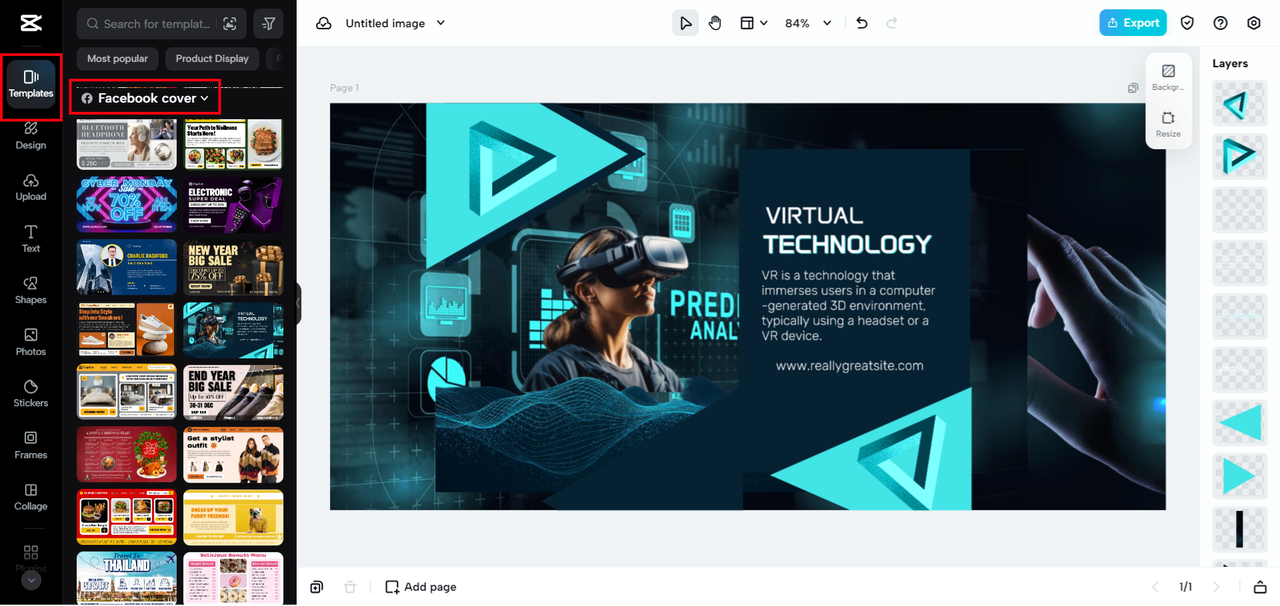
Task: Choose the Bluetooth Headphone template
Action: [x=127, y=144]
